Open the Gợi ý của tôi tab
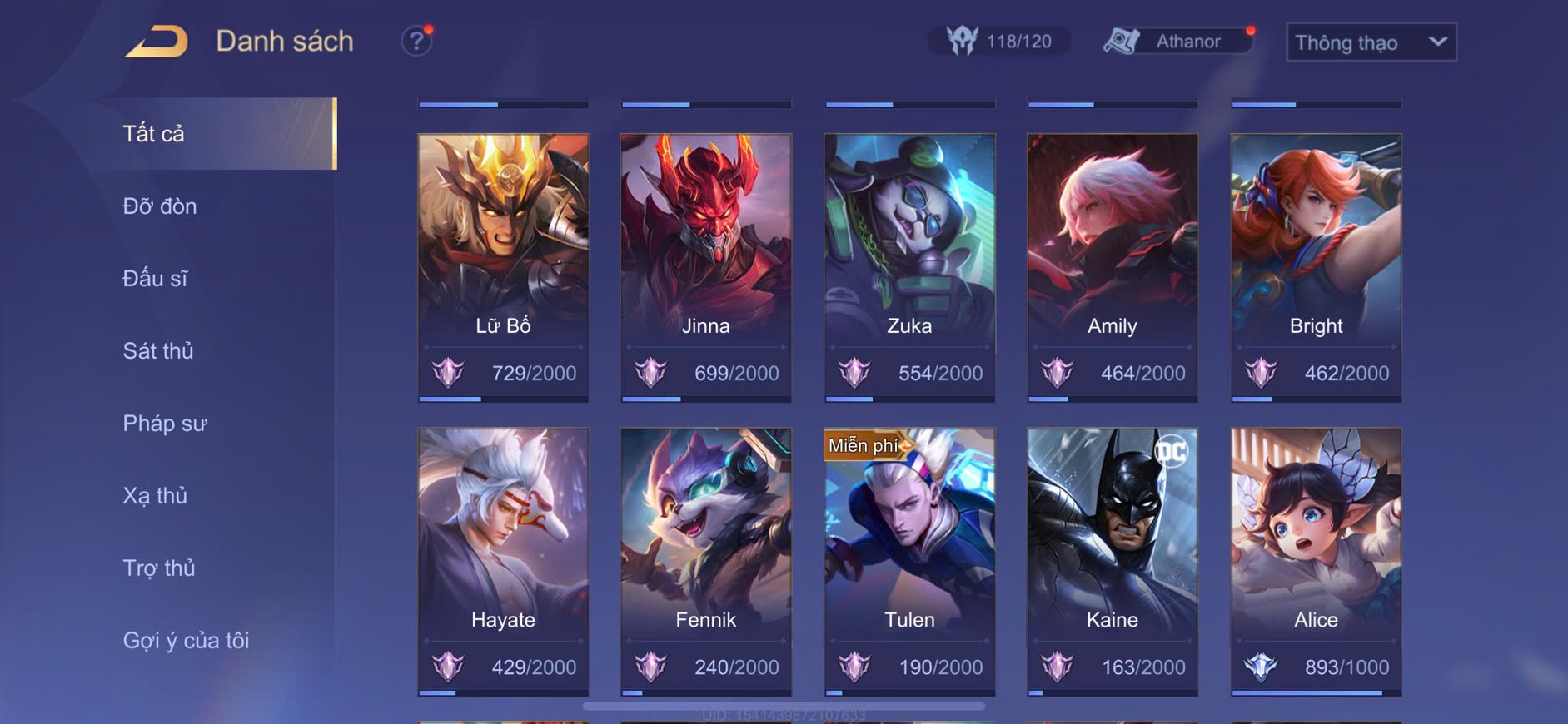1568x724 pixels. pyautogui.click(x=186, y=640)
